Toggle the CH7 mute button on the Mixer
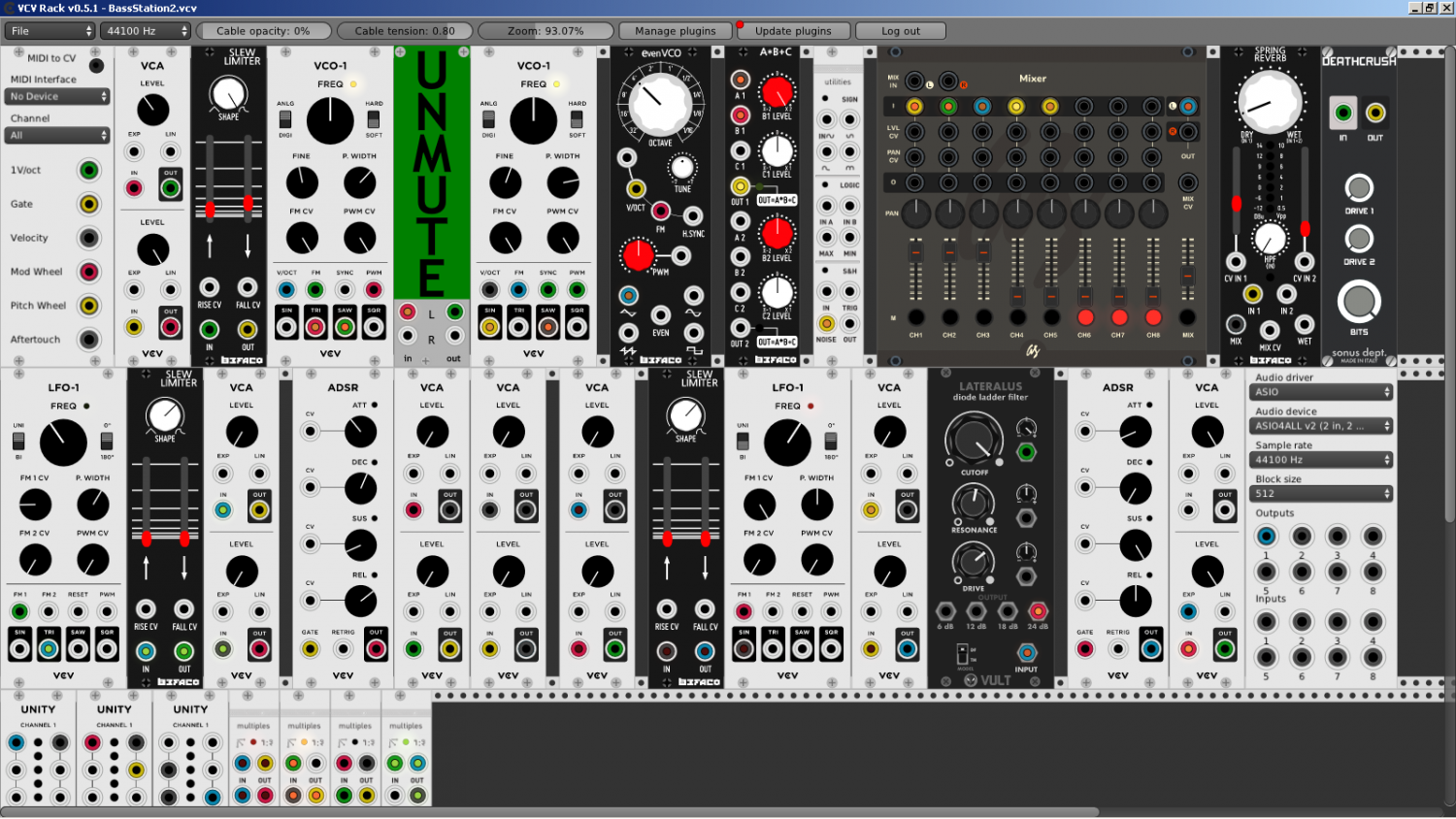 1119,317
